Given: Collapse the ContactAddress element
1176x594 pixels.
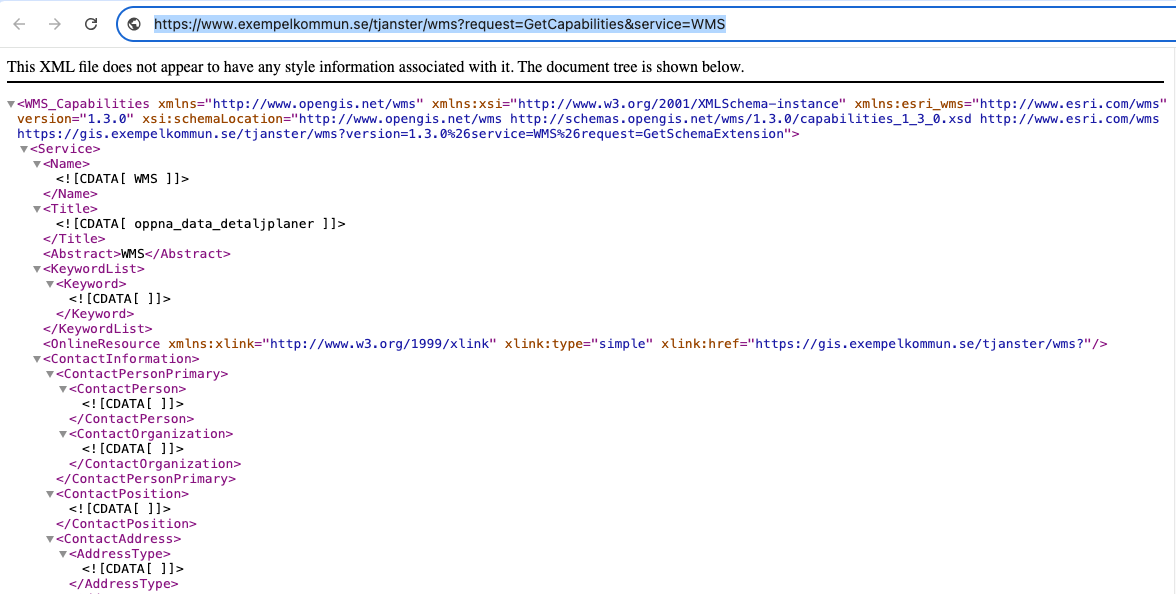Looking at the screenshot, I should [50, 539].
